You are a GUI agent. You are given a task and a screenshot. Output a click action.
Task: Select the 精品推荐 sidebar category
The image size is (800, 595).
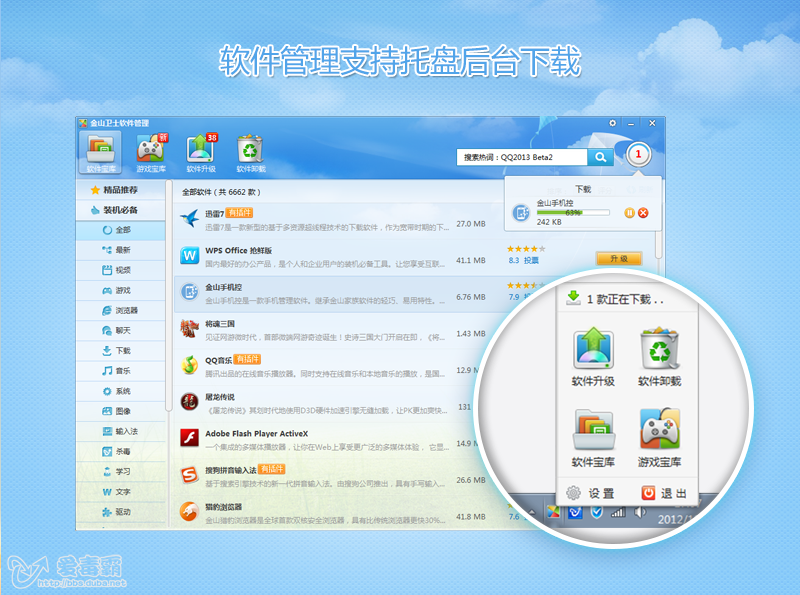click(x=120, y=190)
